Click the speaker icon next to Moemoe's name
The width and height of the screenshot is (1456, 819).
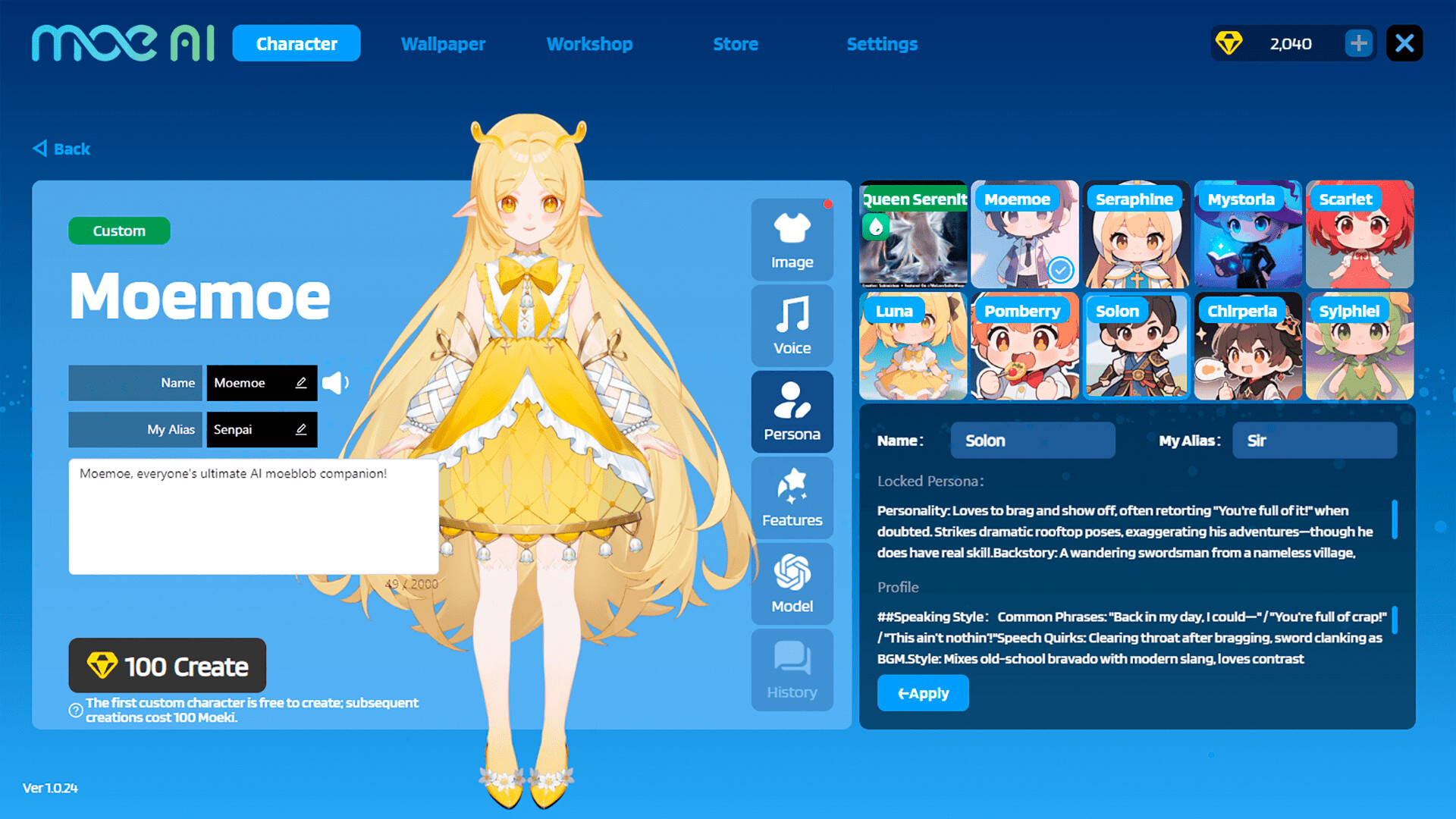click(336, 383)
